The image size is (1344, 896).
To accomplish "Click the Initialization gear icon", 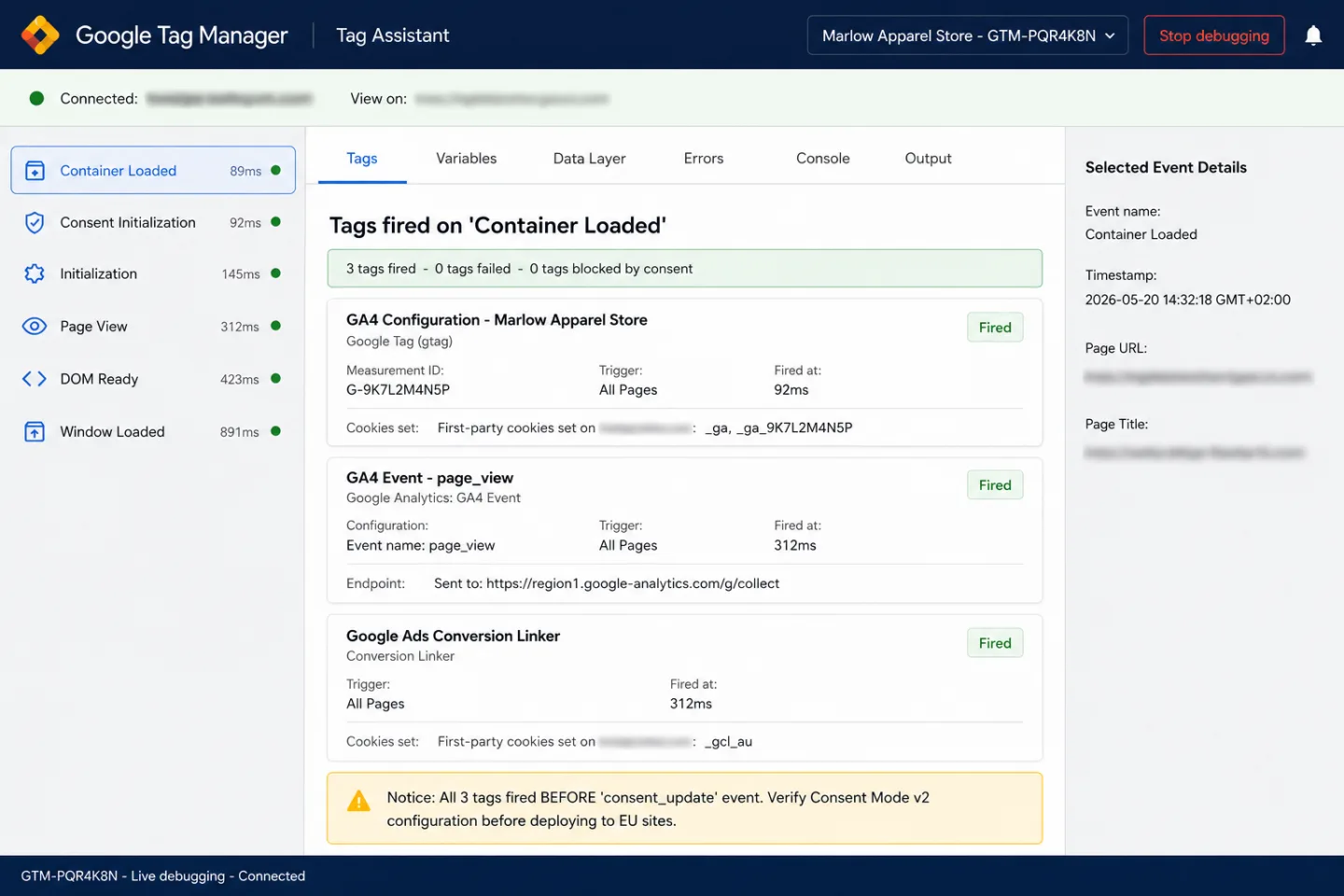I will click(x=35, y=273).
